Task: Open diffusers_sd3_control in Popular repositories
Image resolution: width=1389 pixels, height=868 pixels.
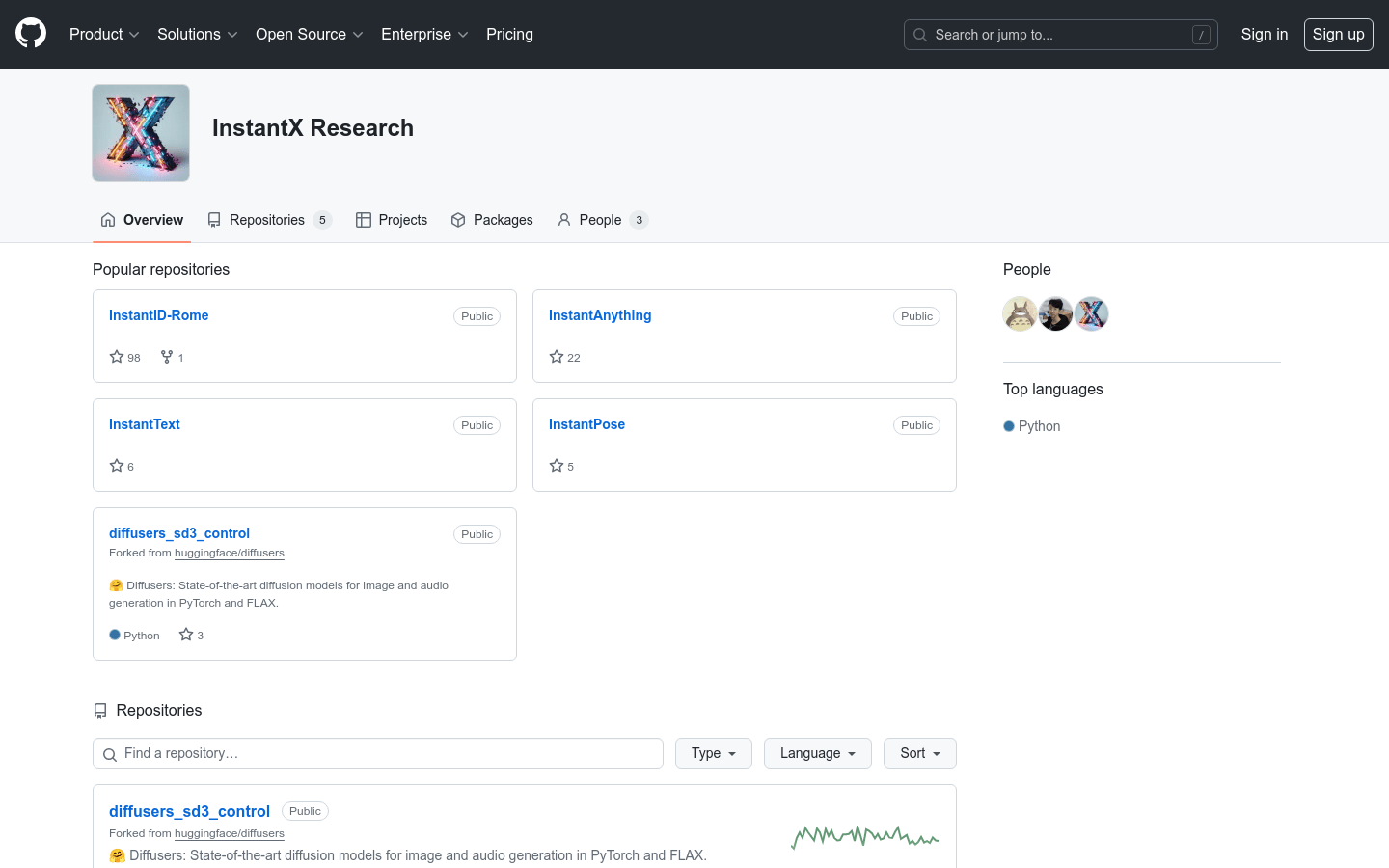Action: pyautogui.click(x=179, y=533)
